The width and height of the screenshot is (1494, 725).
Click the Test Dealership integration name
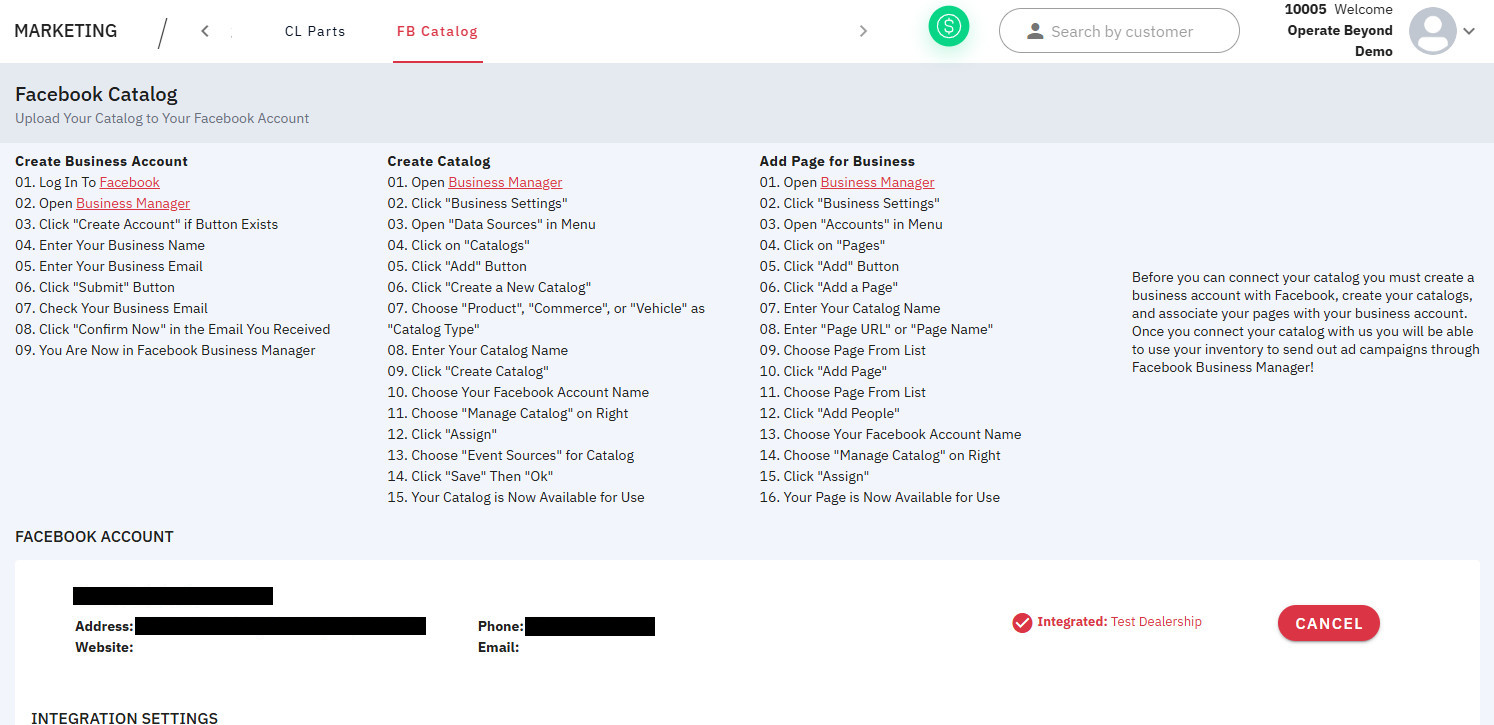pyautogui.click(x=1156, y=622)
